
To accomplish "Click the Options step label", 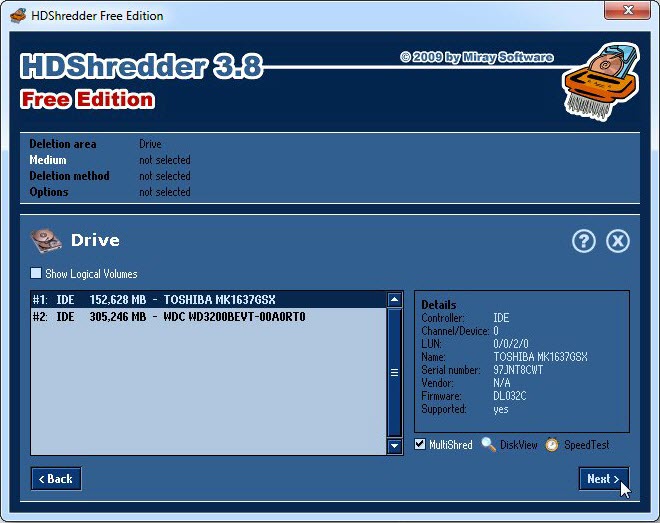I will coord(49,192).
